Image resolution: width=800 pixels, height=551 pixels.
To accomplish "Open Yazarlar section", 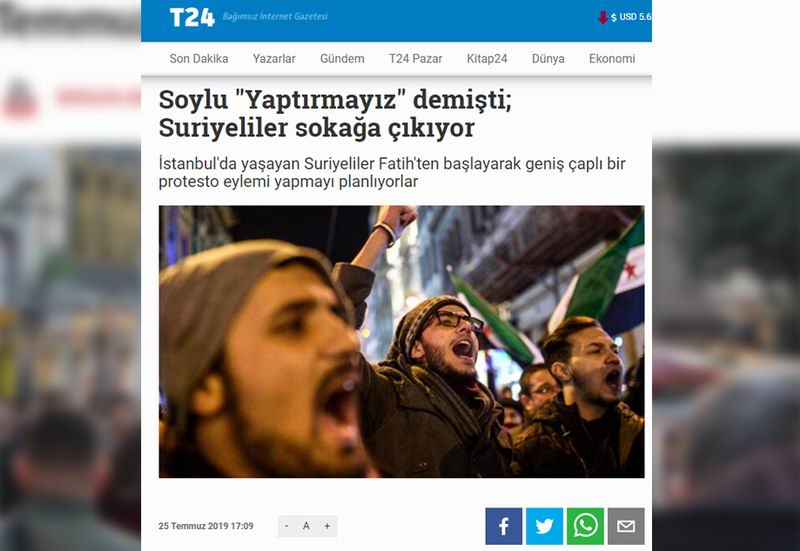I will tap(274, 59).
